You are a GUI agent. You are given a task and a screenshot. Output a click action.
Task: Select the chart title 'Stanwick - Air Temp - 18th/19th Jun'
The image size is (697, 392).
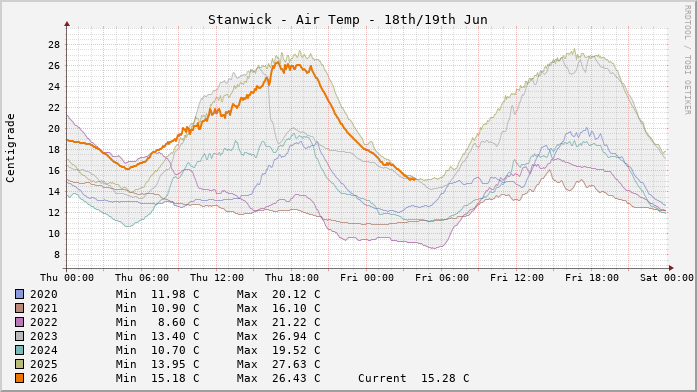pyautogui.click(x=348, y=20)
